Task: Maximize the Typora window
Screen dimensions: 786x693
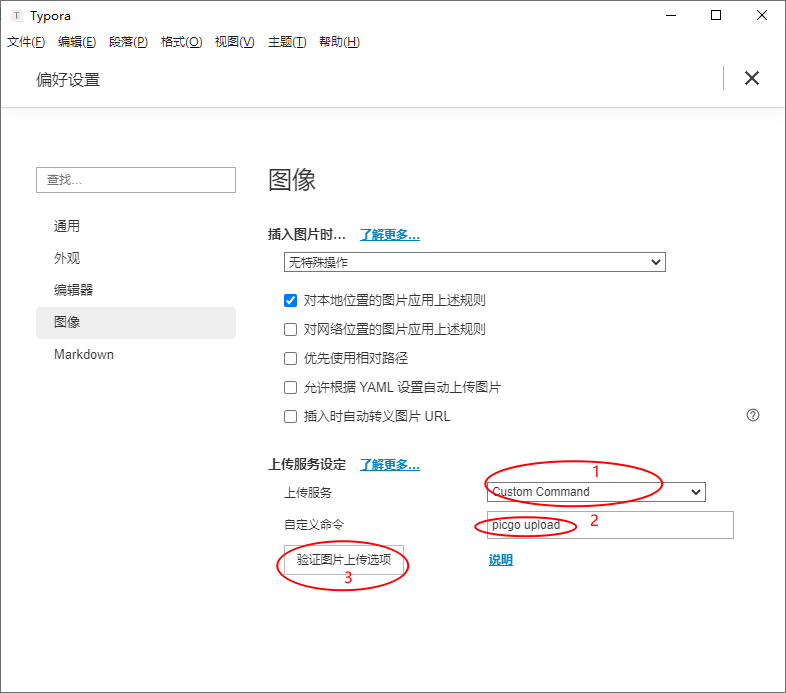Action: point(716,16)
